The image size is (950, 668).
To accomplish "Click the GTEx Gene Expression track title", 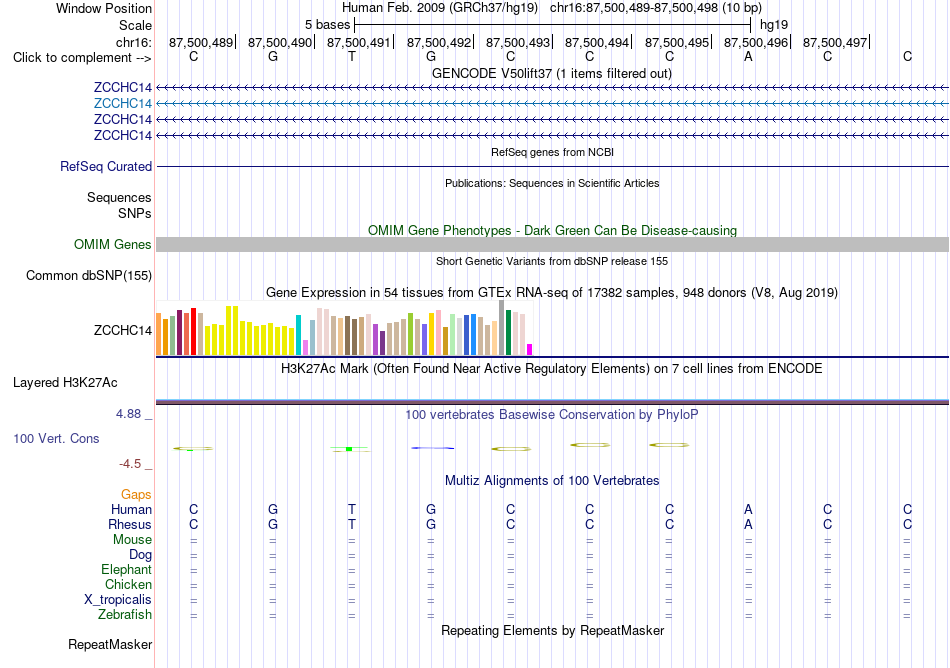I will point(552,293).
